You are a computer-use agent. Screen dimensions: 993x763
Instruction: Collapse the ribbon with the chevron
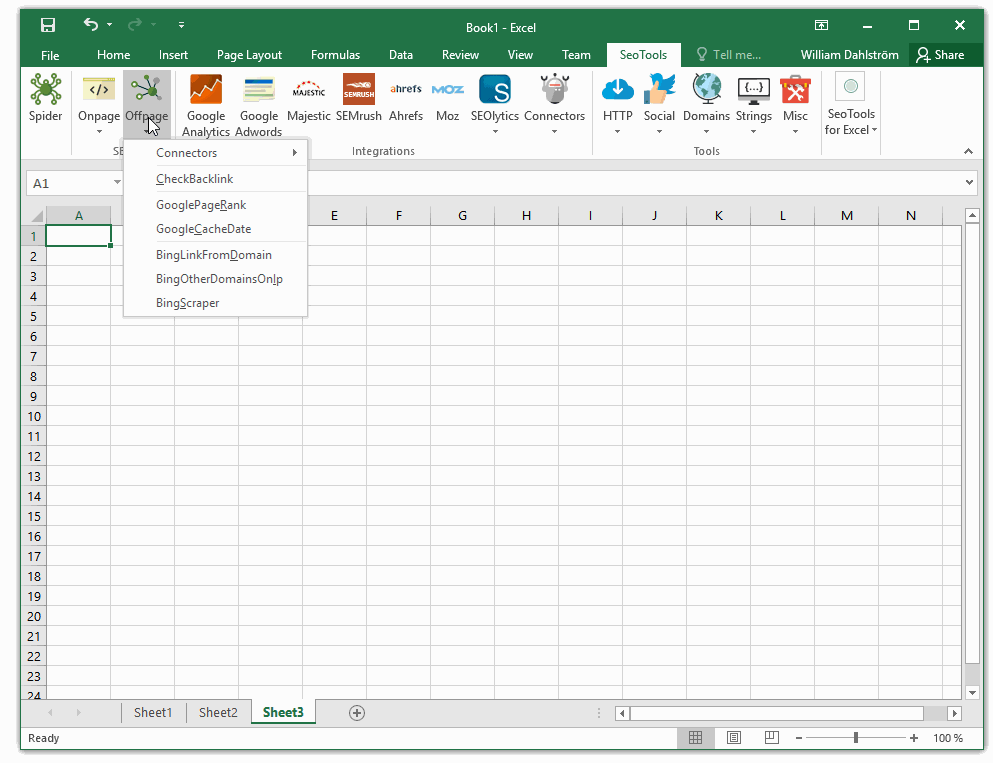968,151
